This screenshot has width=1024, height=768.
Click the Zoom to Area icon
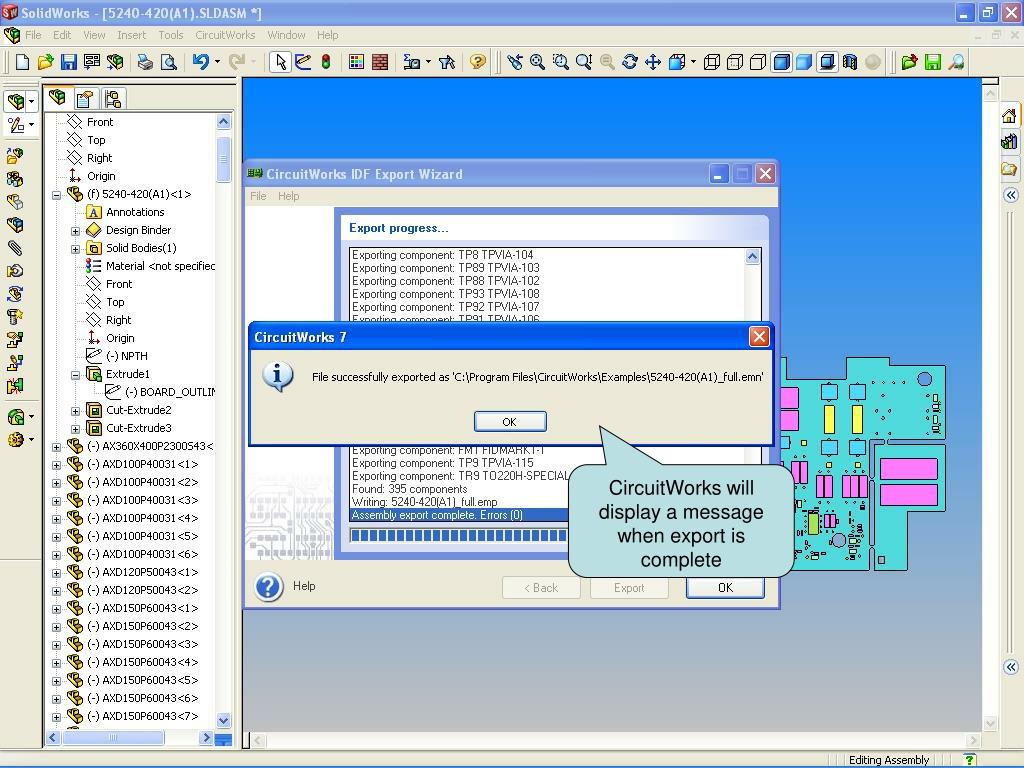pyautogui.click(x=560, y=62)
